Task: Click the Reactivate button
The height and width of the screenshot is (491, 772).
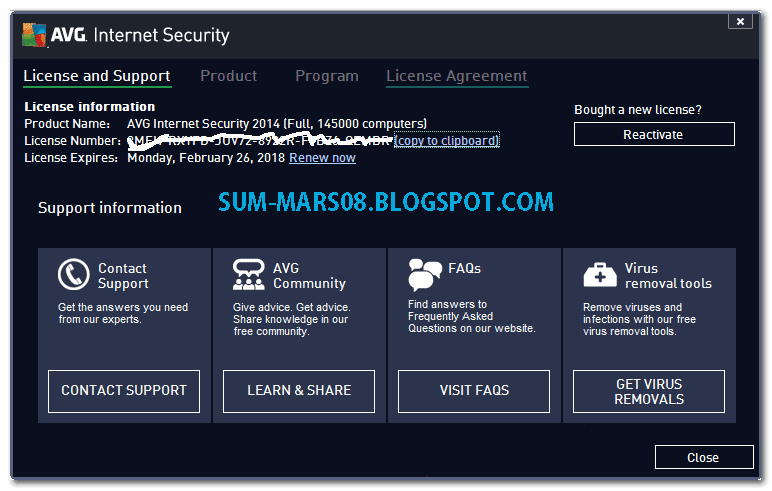Action: [x=654, y=134]
